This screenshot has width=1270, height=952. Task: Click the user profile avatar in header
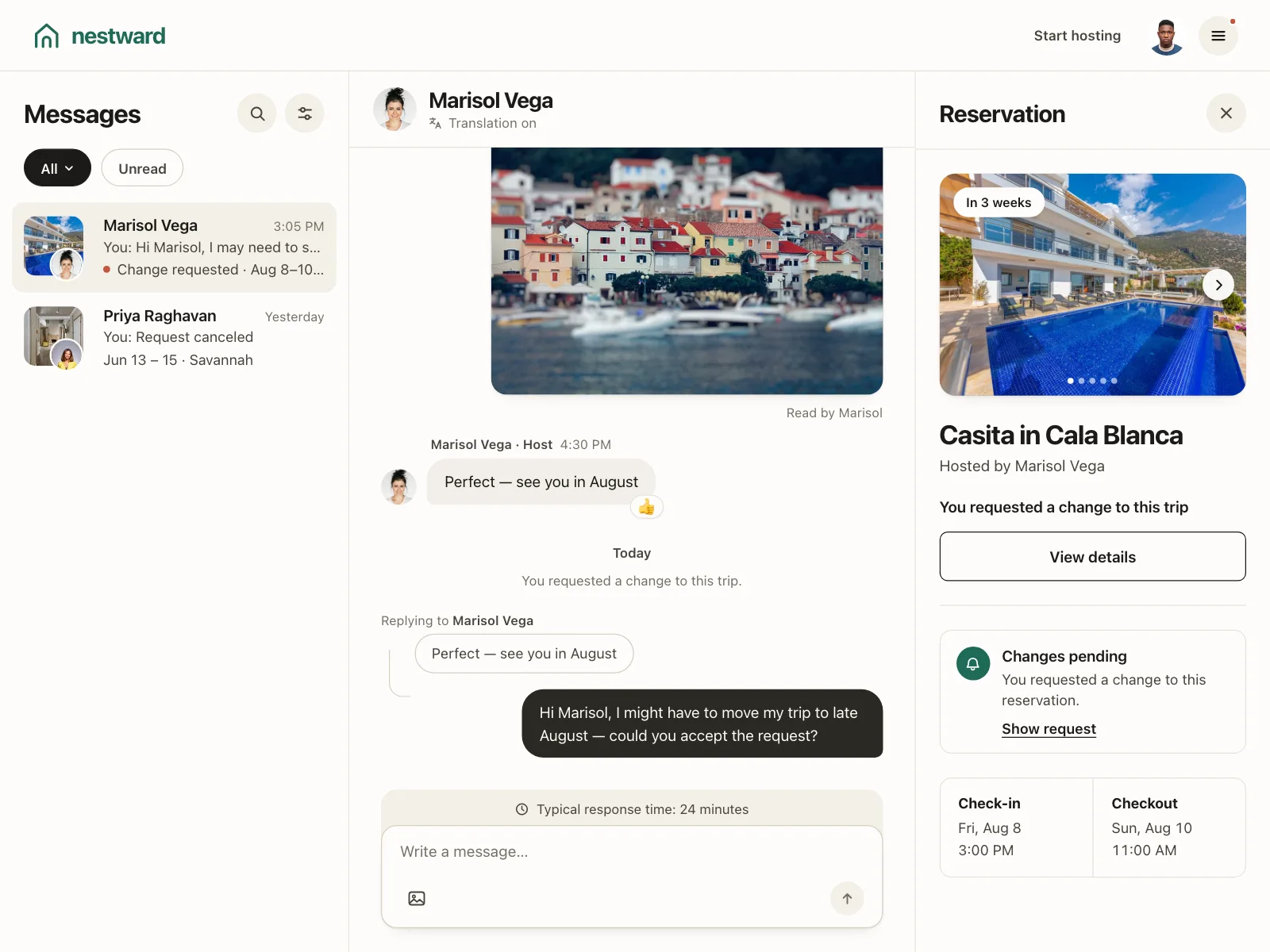point(1167,36)
